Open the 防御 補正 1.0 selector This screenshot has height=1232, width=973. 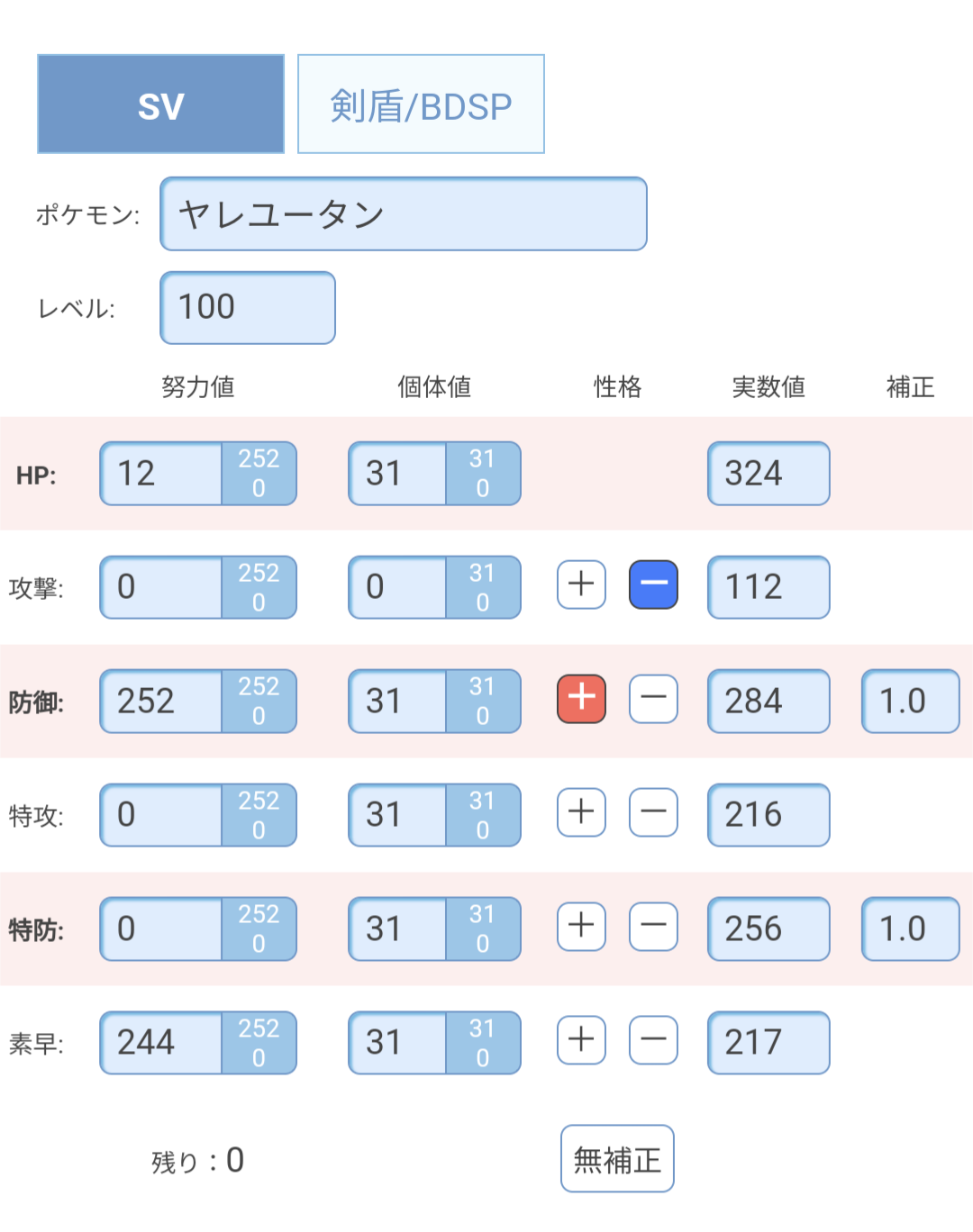tap(910, 701)
